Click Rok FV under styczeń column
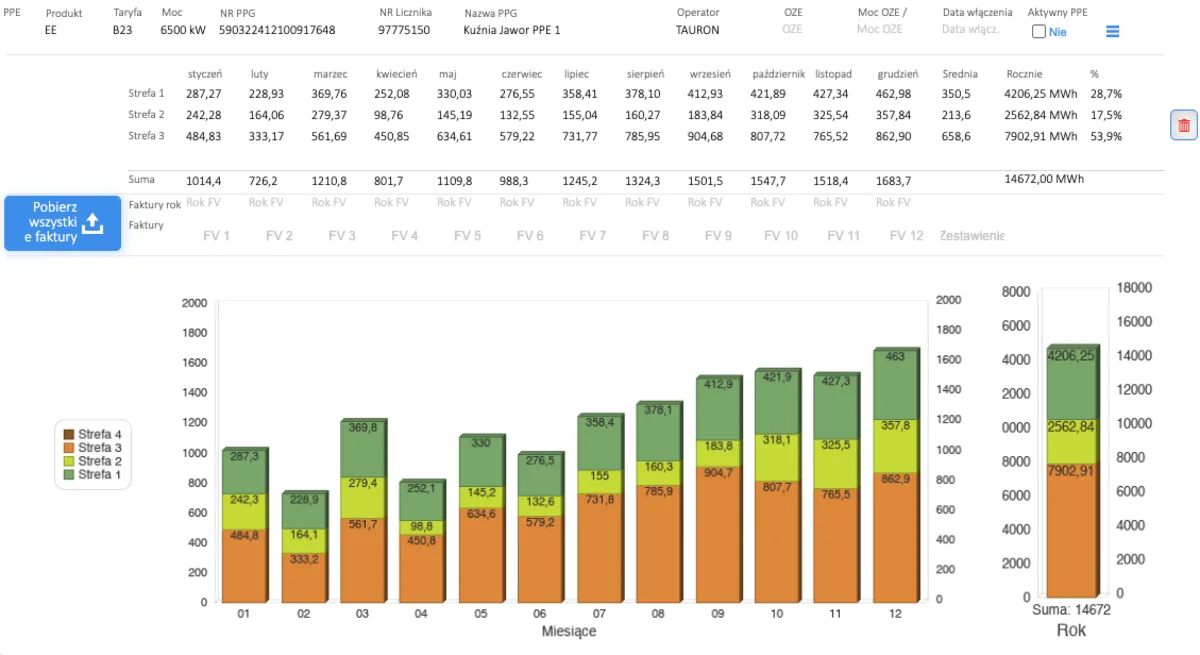Viewport: 1200px width, 655px height. [204, 202]
